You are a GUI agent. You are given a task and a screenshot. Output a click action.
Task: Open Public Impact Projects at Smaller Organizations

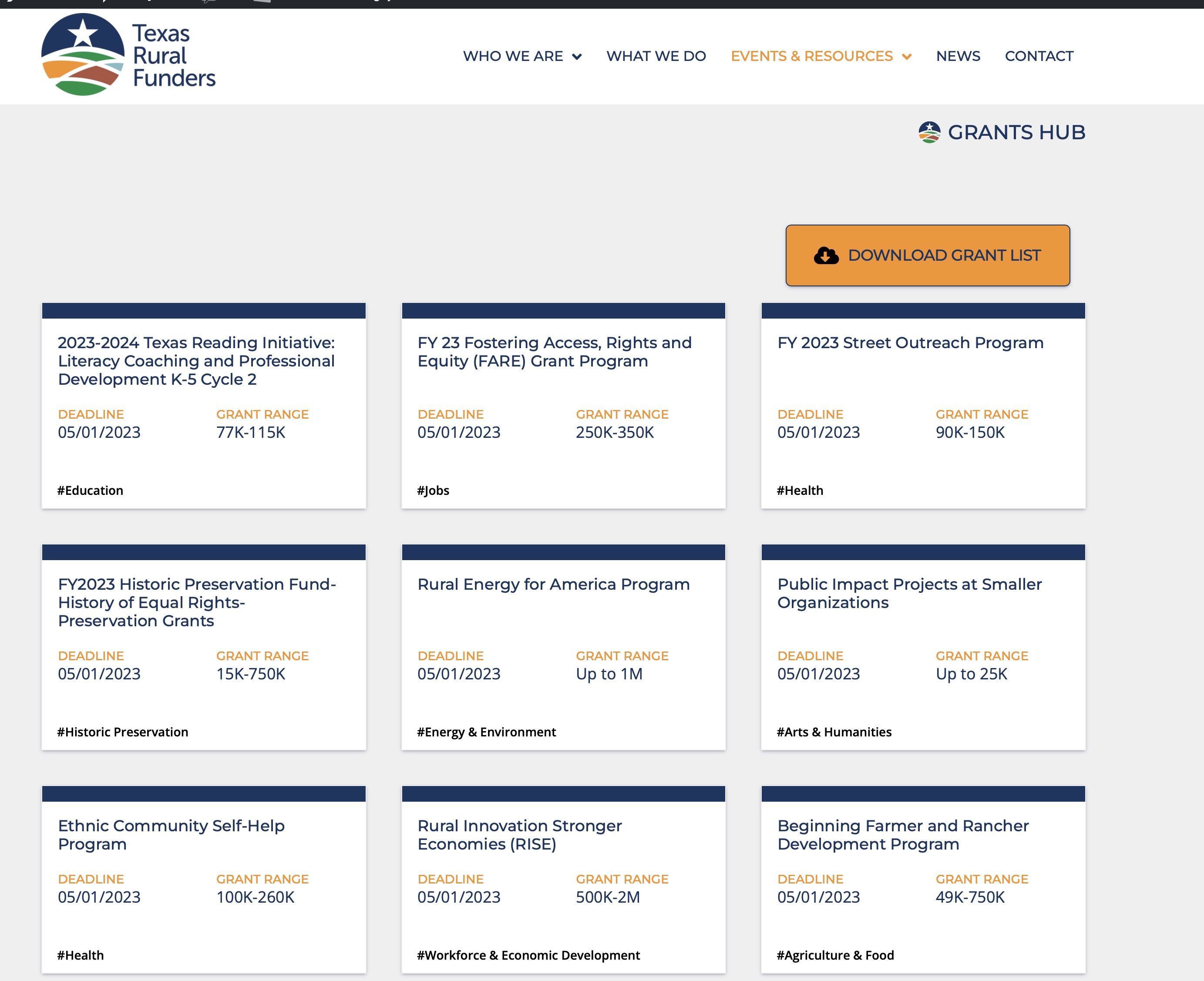pos(909,593)
